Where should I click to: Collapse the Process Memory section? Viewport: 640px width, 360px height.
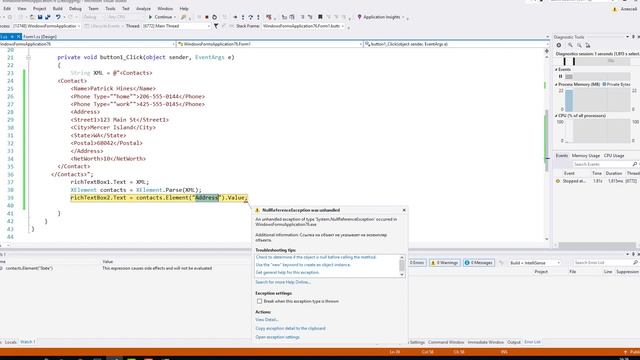click(x=556, y=84)
